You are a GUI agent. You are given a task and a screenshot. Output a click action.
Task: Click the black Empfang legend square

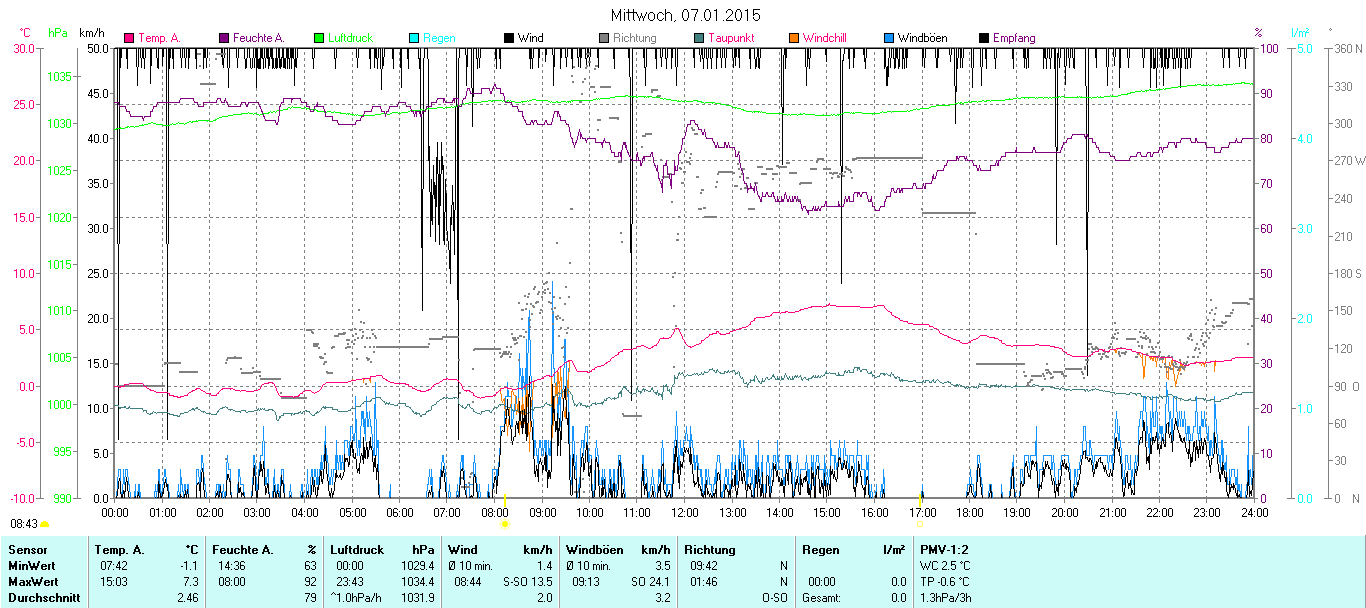[x=984, y=38]
